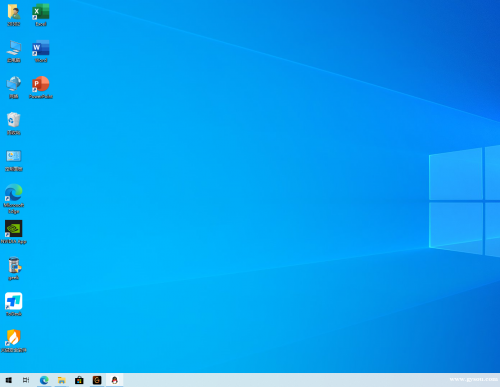
Task: Open the black G app on taskbar
Action: 97,380
